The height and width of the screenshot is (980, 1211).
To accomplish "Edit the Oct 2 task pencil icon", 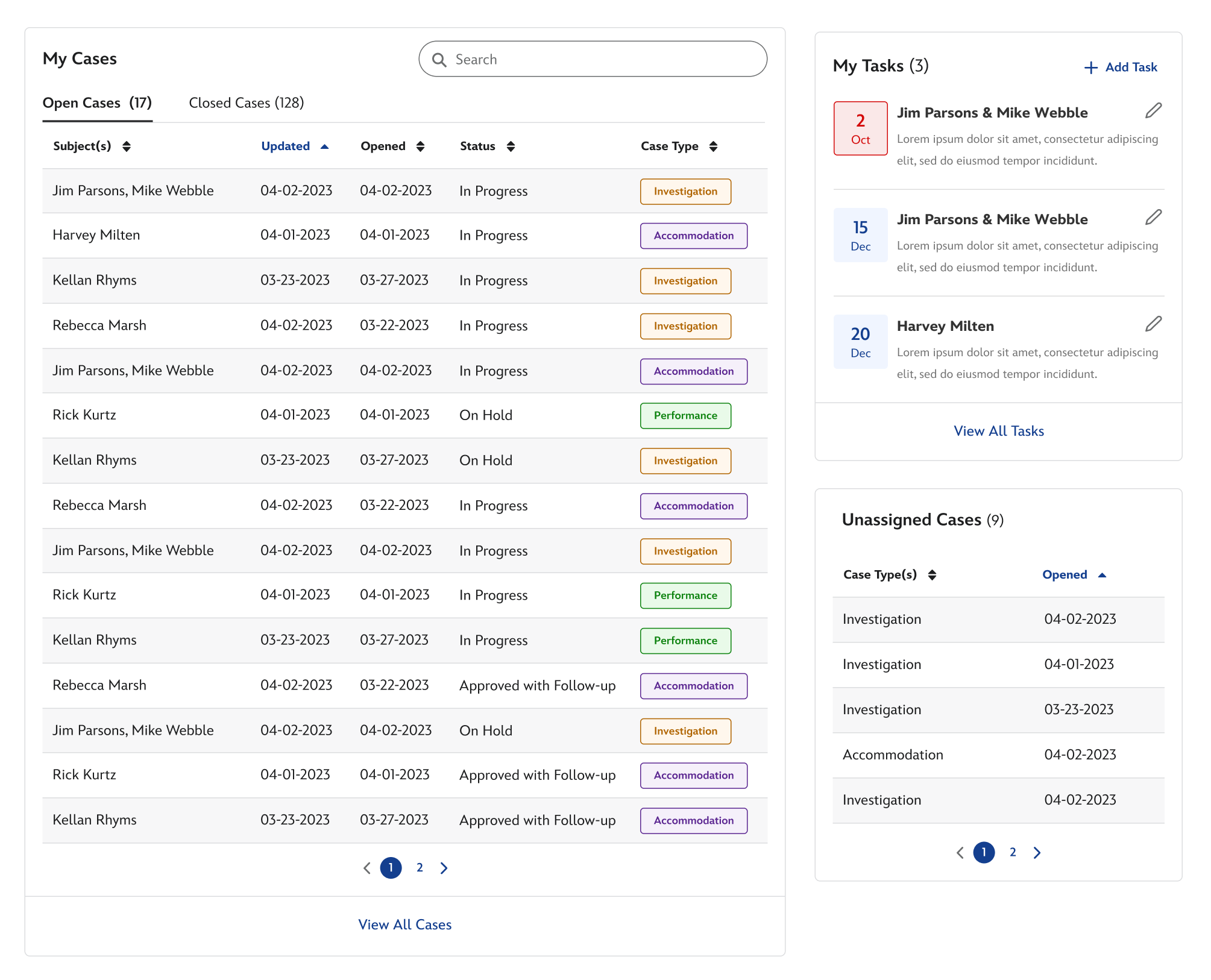I will coord(1153,111).
